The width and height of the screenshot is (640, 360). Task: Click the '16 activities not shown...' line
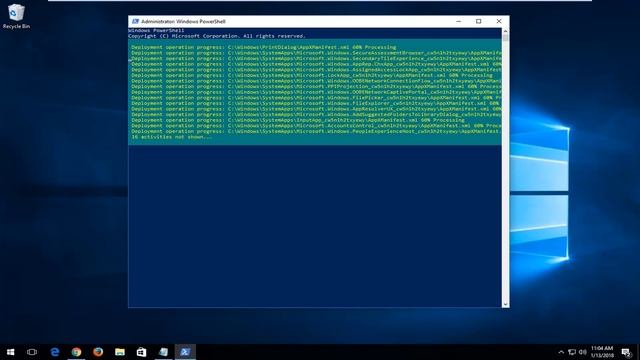(171, 137)
